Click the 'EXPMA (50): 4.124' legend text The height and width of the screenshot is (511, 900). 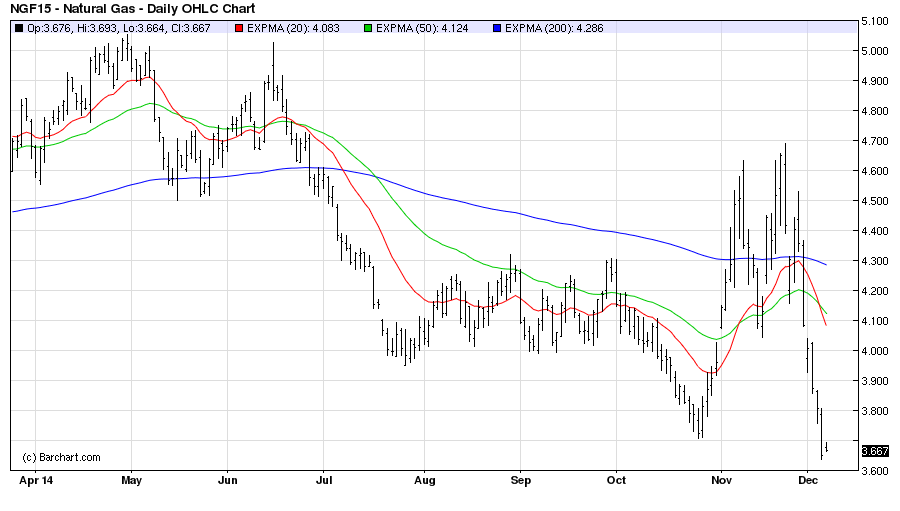click(422, 28)
